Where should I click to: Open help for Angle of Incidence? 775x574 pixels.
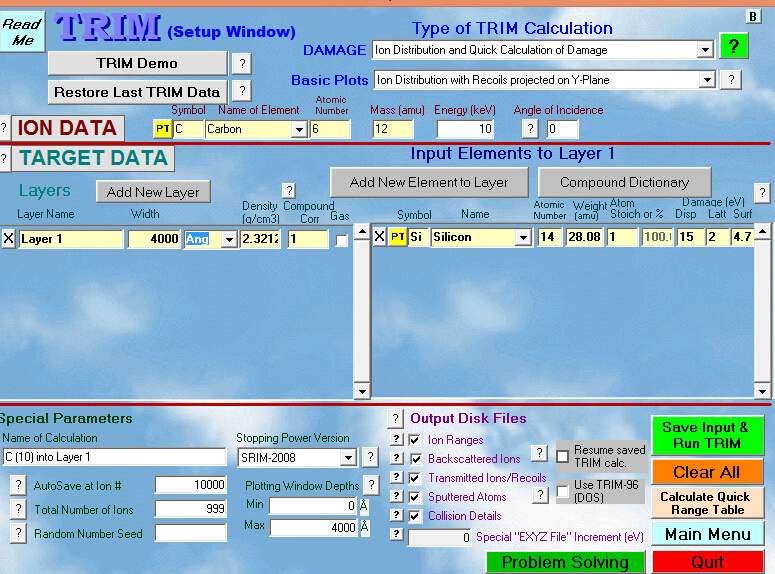(530, 129)
